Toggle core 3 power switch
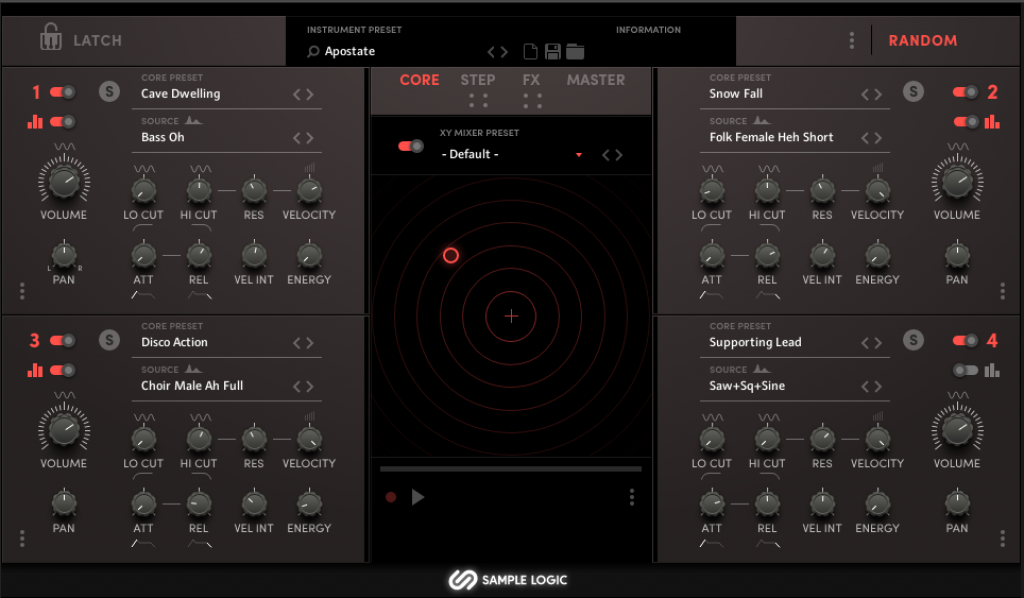The width and height of the screenshot is (1024, 598). [63, 340]
